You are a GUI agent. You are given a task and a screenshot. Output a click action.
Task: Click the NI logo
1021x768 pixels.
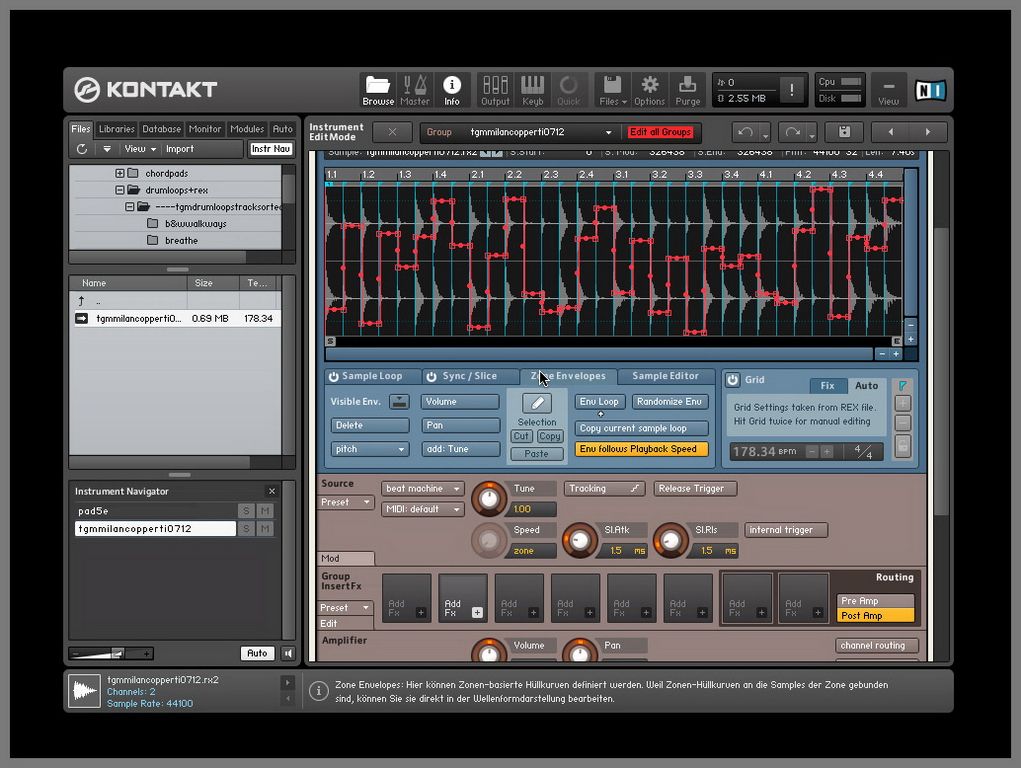[930, 90]
